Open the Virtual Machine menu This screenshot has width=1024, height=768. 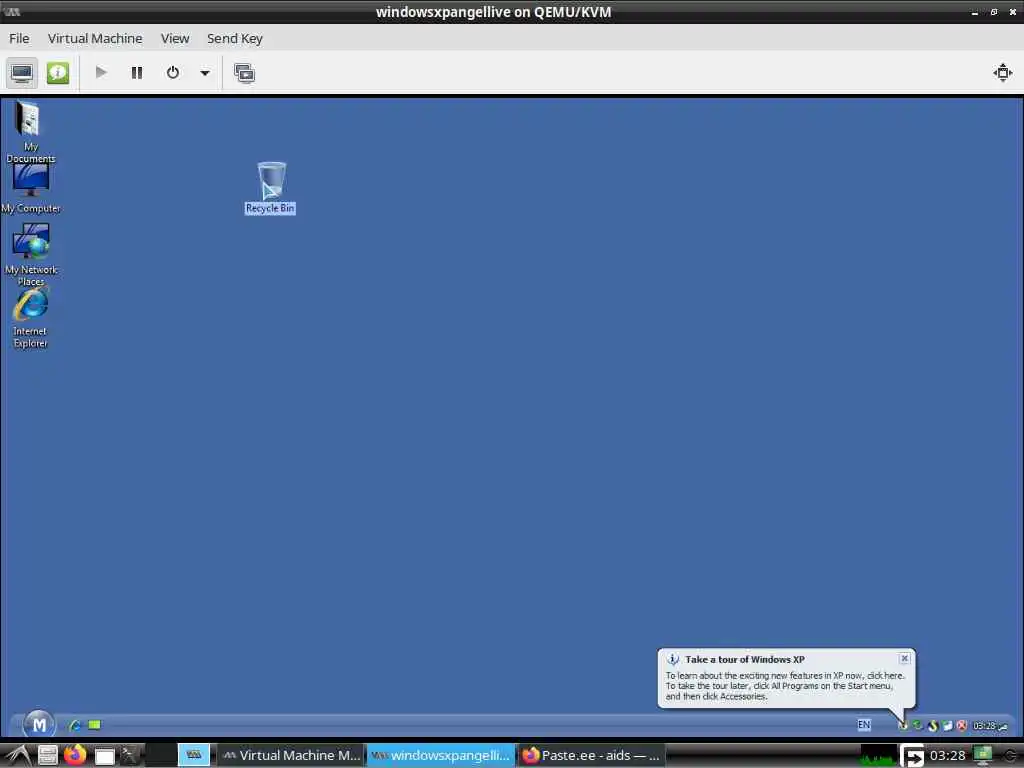[95, 39]
